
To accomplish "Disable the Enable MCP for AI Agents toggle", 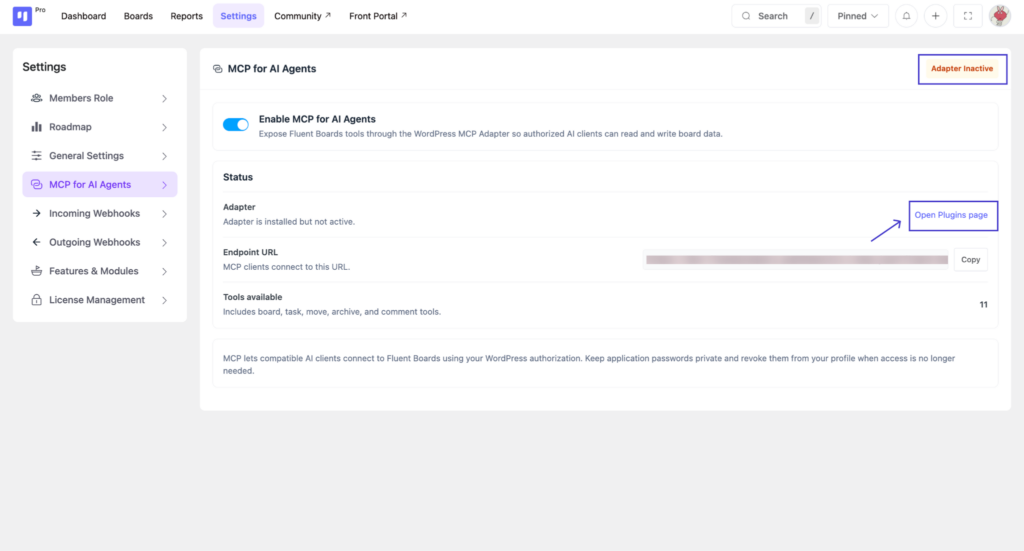I will pos(236,125).
